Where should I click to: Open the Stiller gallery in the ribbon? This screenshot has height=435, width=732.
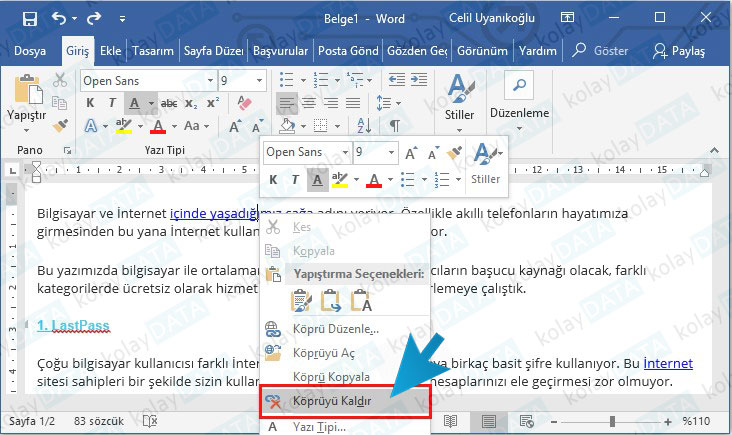tap(459, 103)
